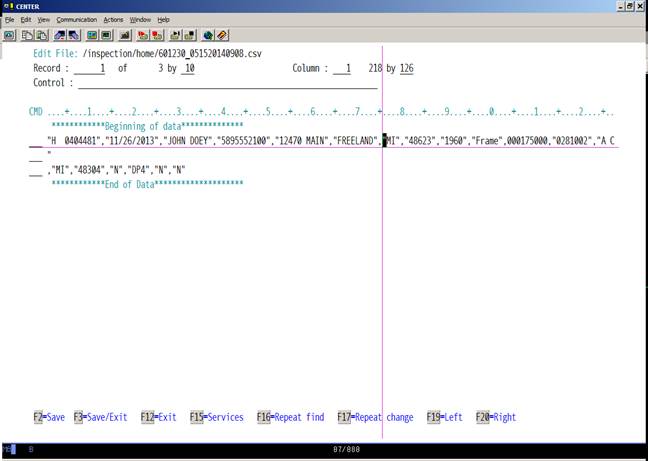Screen dimensions: 648x461
Task: Click the "JOHN DOEY" value in data
Action: pyautogui.click(x=188, y=141)
